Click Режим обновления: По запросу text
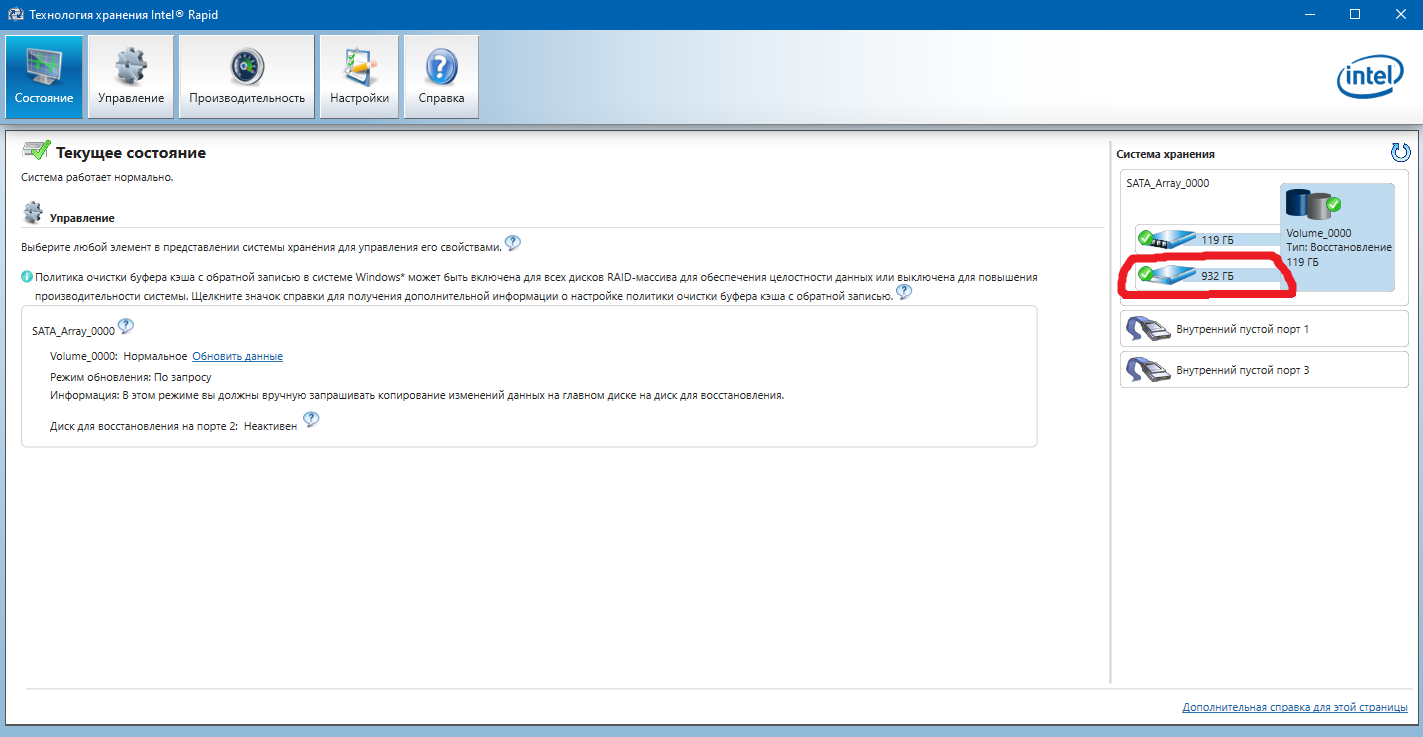Screen dimensions: 1423x737 [130, 377]
